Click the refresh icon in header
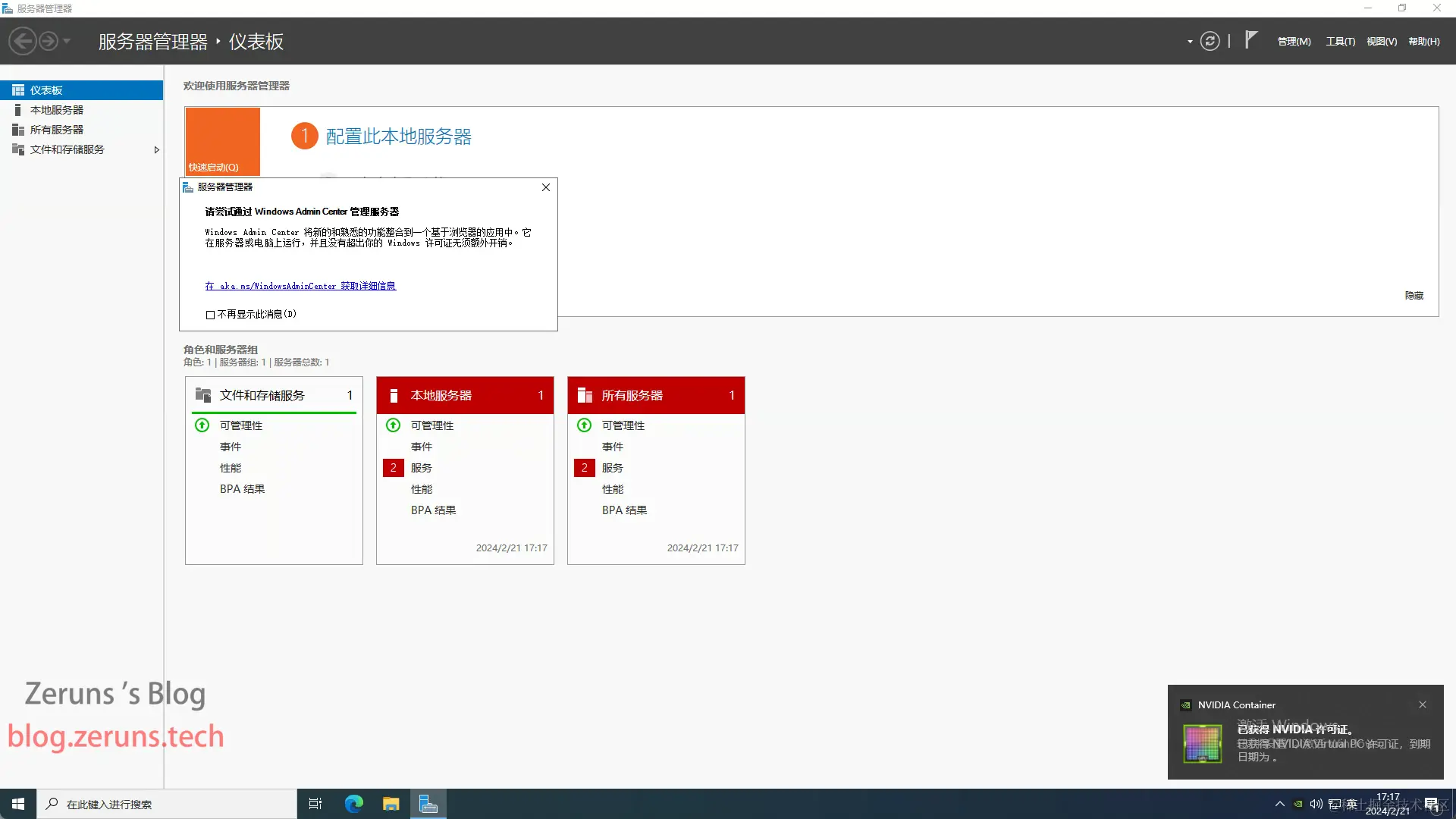The image size is (1456, 819). (1210, 41)
